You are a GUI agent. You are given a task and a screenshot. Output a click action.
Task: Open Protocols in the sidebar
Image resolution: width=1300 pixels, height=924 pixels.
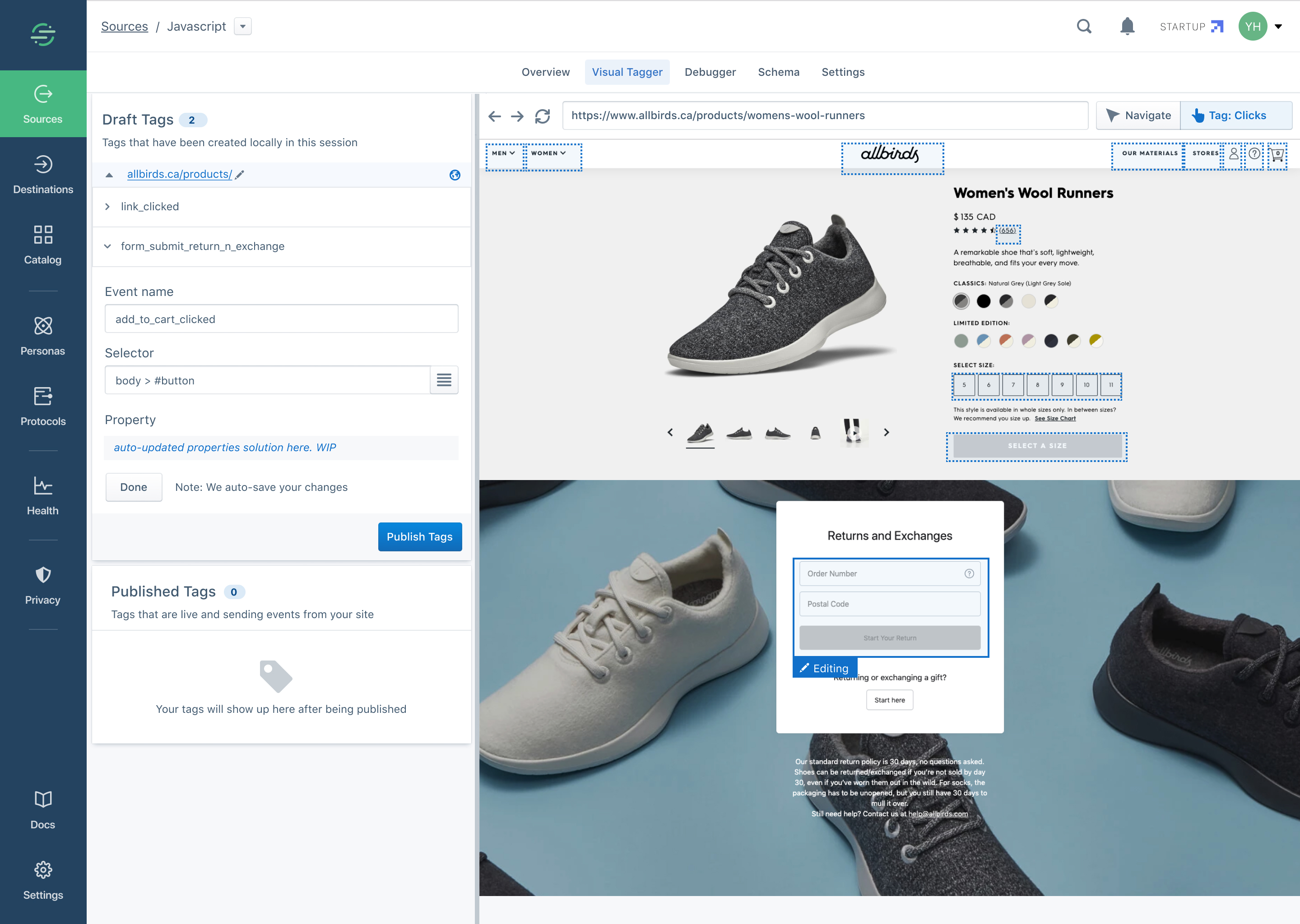click(43, 406)
